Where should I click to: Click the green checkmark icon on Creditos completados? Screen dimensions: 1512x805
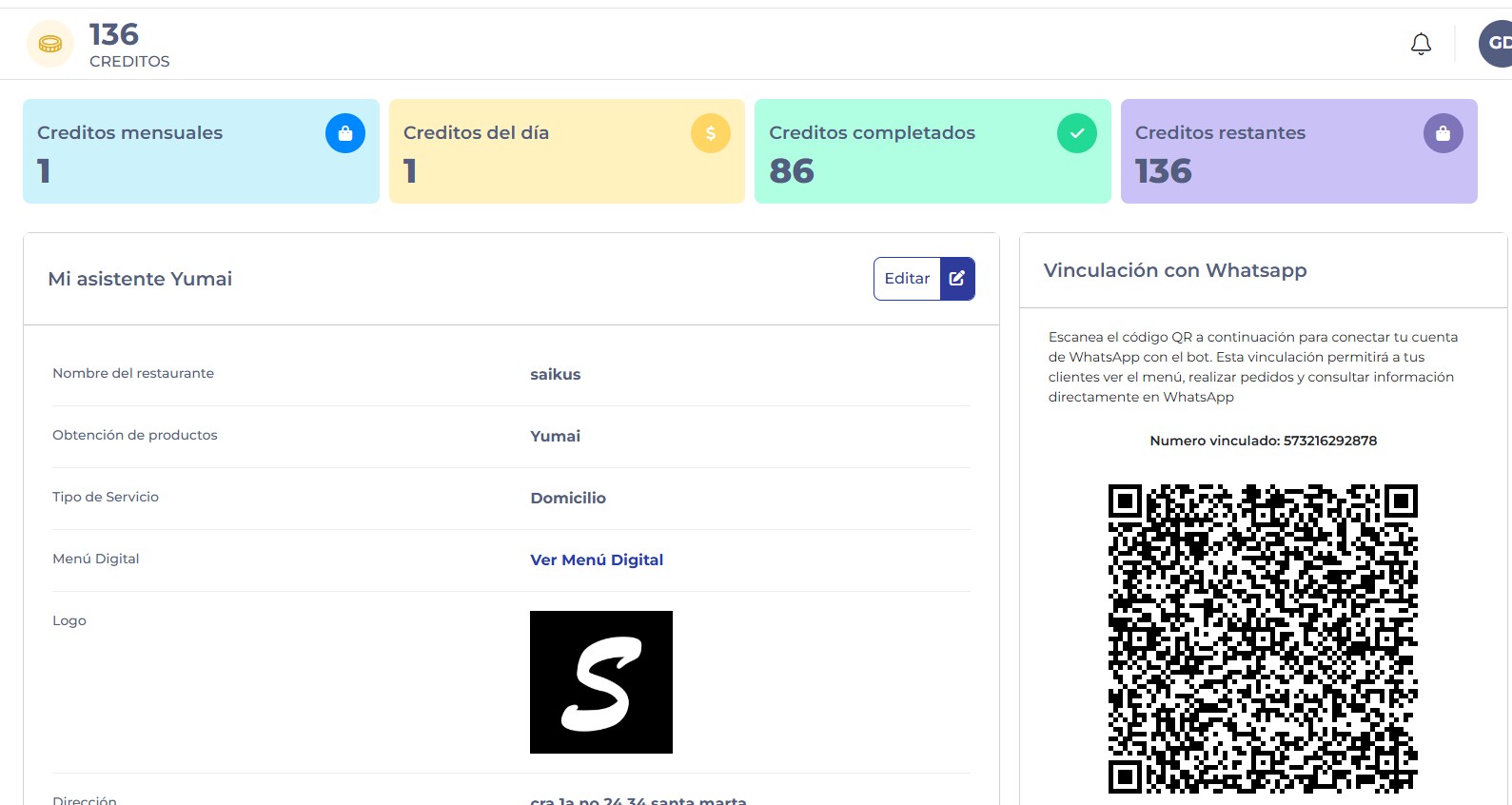click(1077, 133)
